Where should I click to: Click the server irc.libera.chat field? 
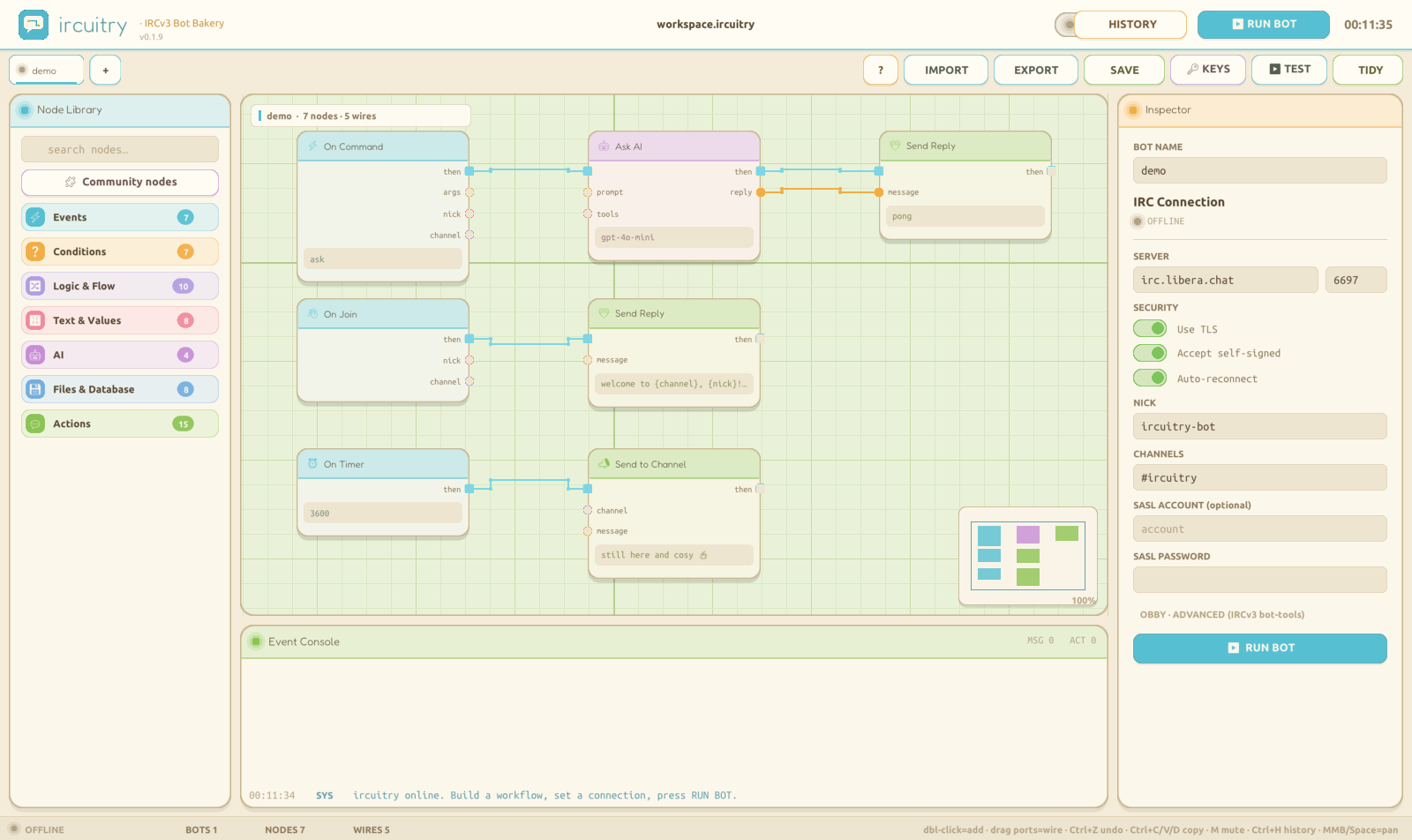pos(1226,280)
